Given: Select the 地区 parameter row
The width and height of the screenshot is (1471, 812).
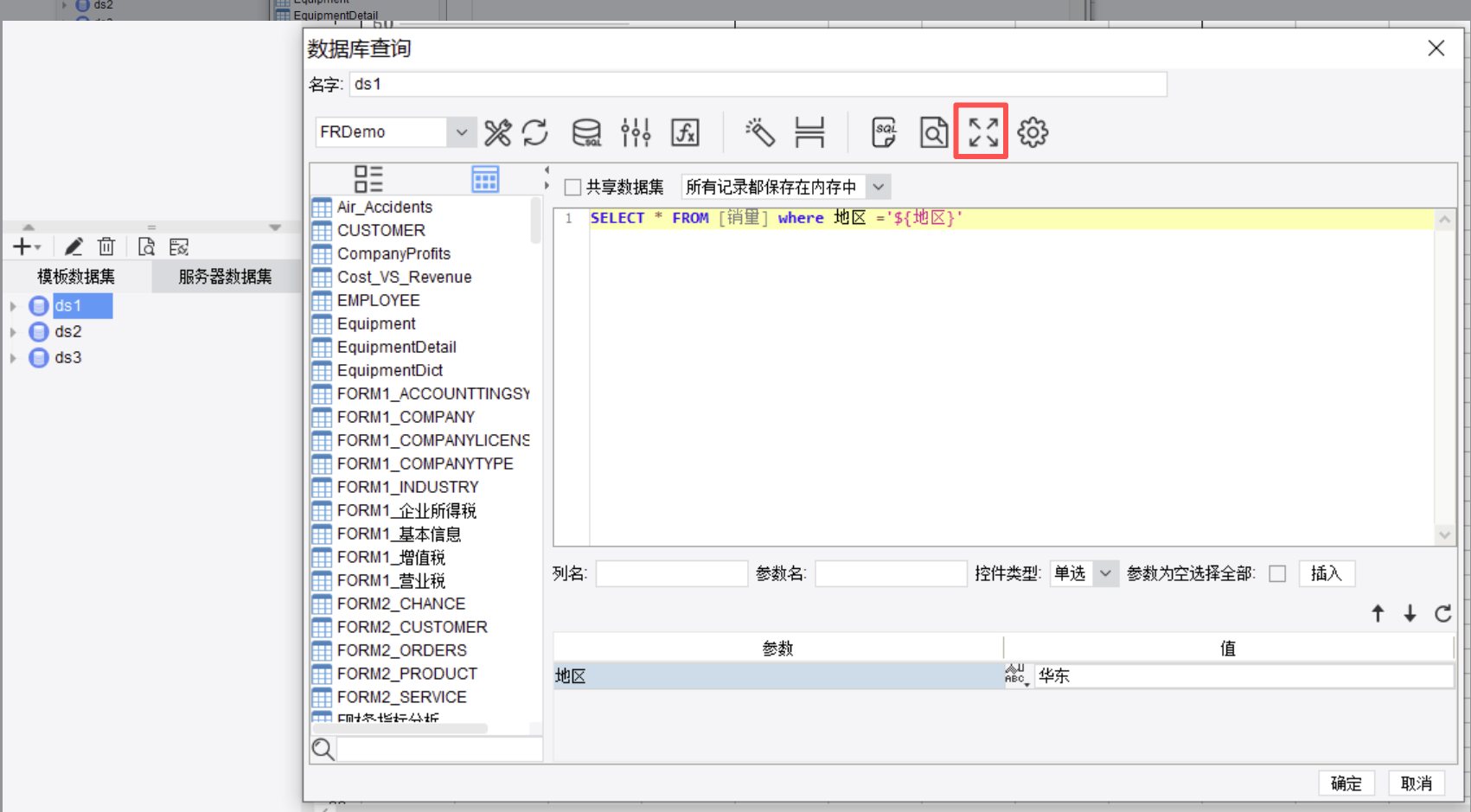Looking at the screenshot, I should (x=778, y=675).
